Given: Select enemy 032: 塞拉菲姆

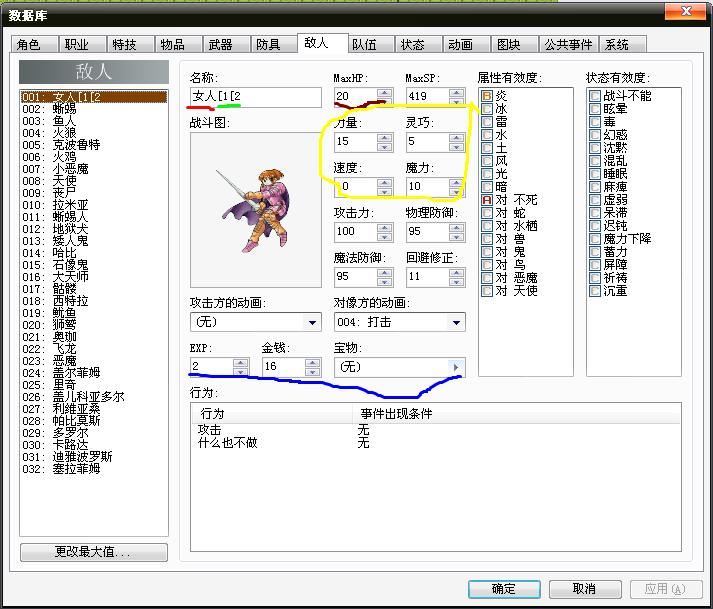Looking at the screenshot, I should pyautogui.click(x=94, y=469).
